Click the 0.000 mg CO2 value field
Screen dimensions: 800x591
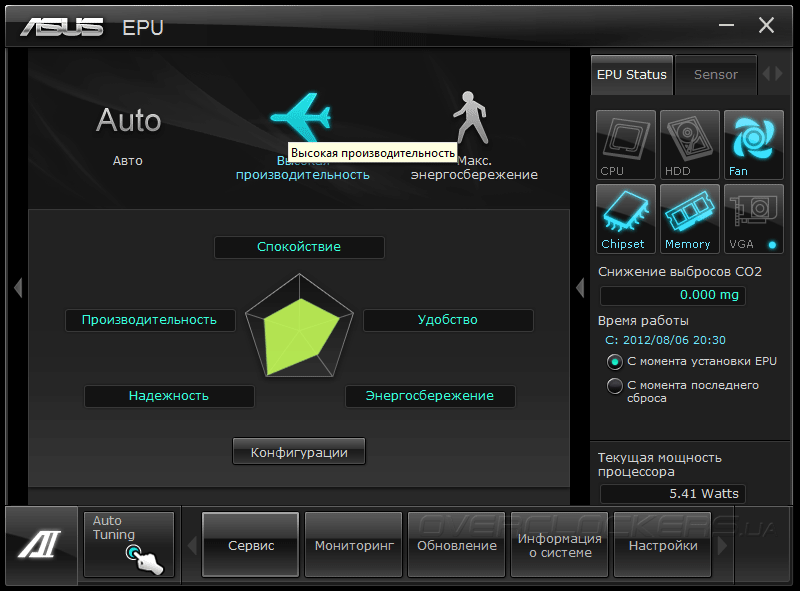(672, 295)
